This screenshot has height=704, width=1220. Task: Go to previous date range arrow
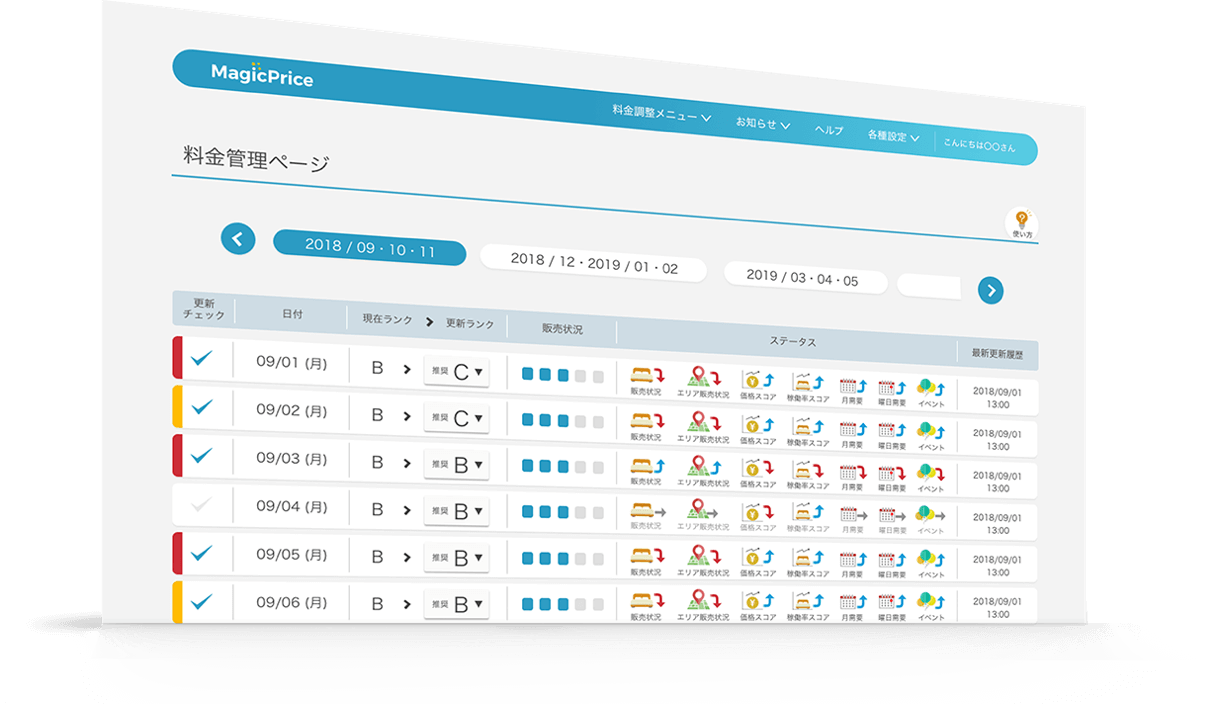pyautogui.click(x=238, y=239)
